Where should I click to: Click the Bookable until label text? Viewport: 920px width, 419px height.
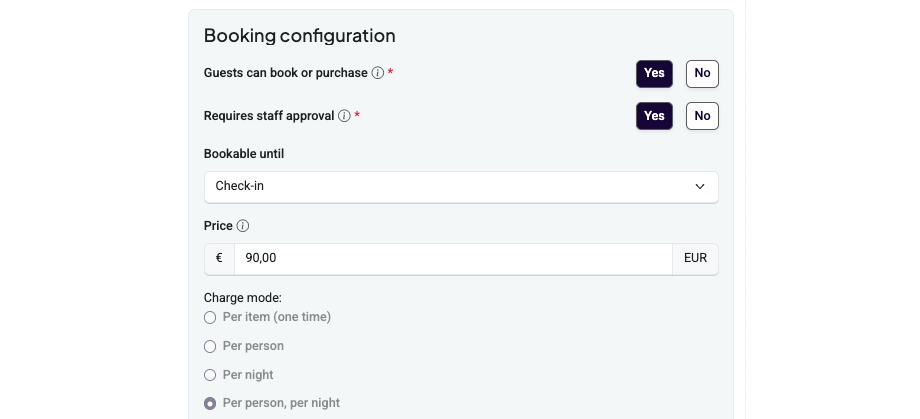[x=243, y=154]
